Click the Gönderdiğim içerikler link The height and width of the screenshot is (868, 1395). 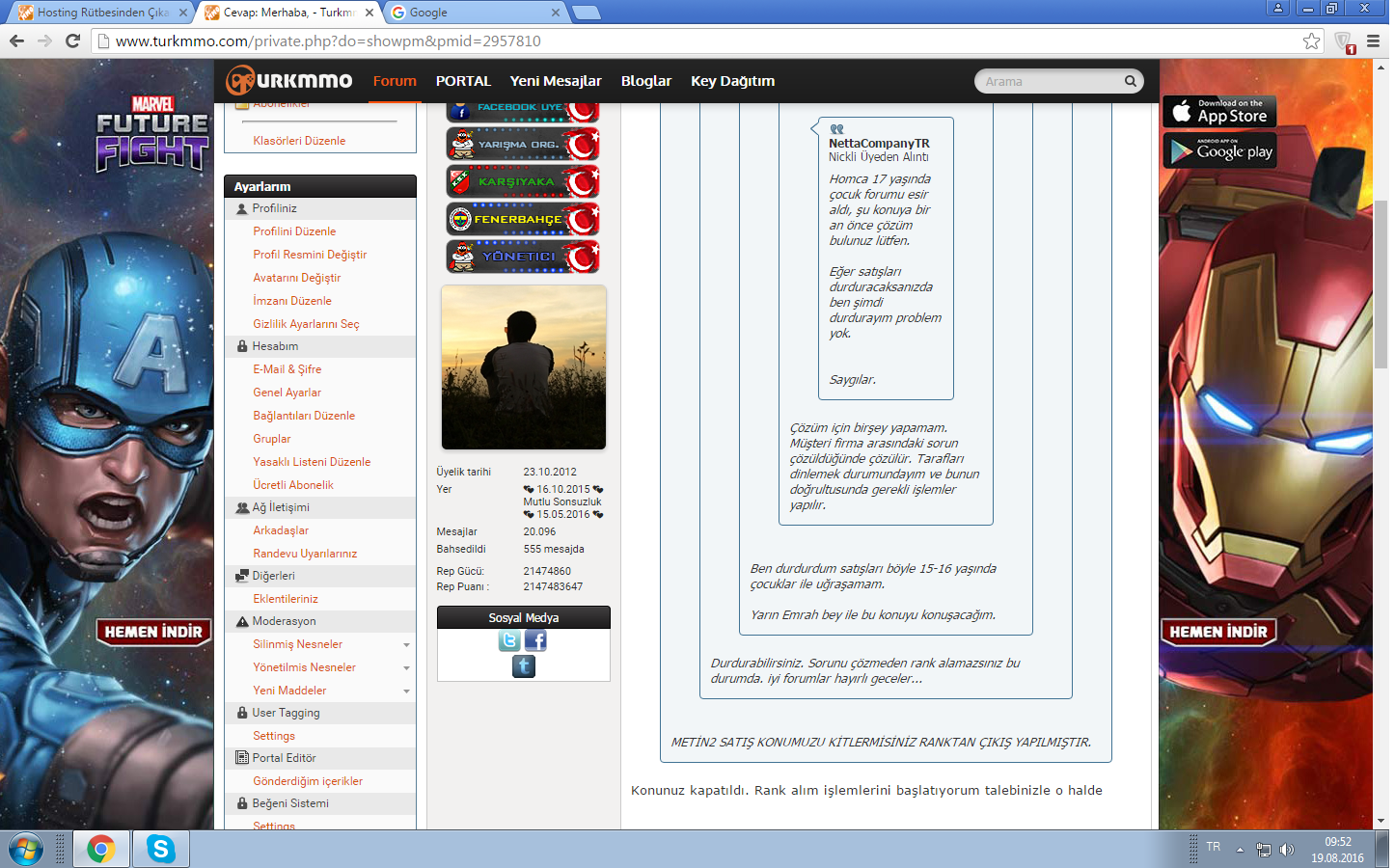pos(308,781)
